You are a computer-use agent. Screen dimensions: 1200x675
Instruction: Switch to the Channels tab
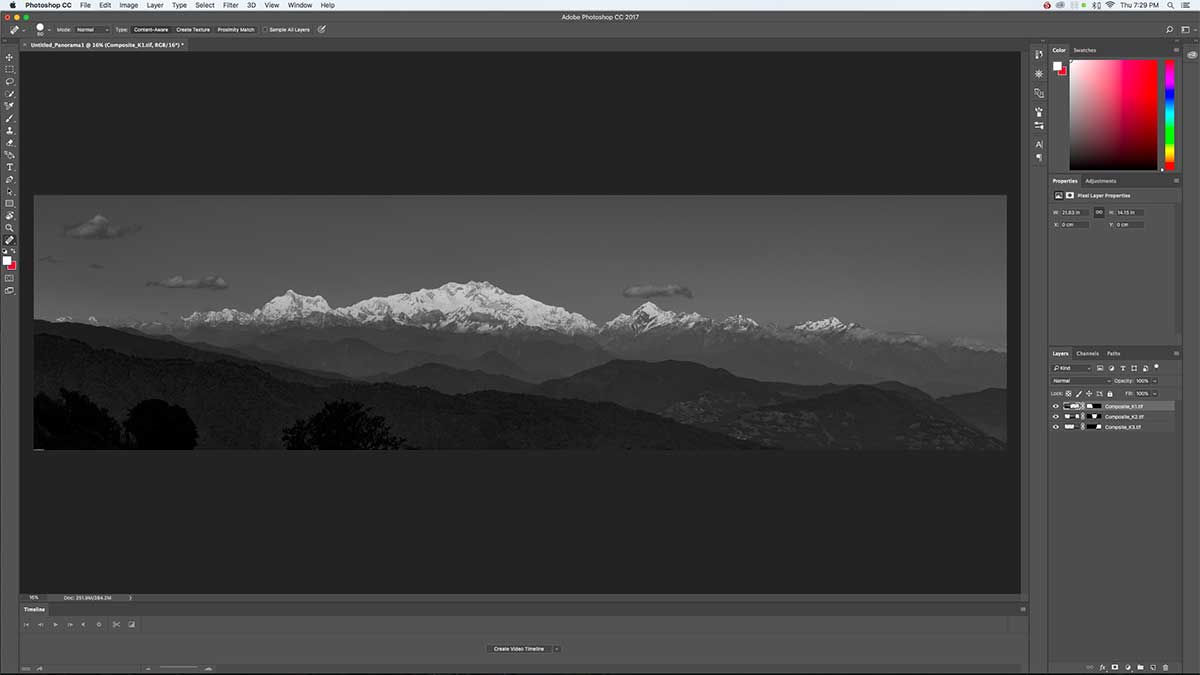click(1090, 352)
